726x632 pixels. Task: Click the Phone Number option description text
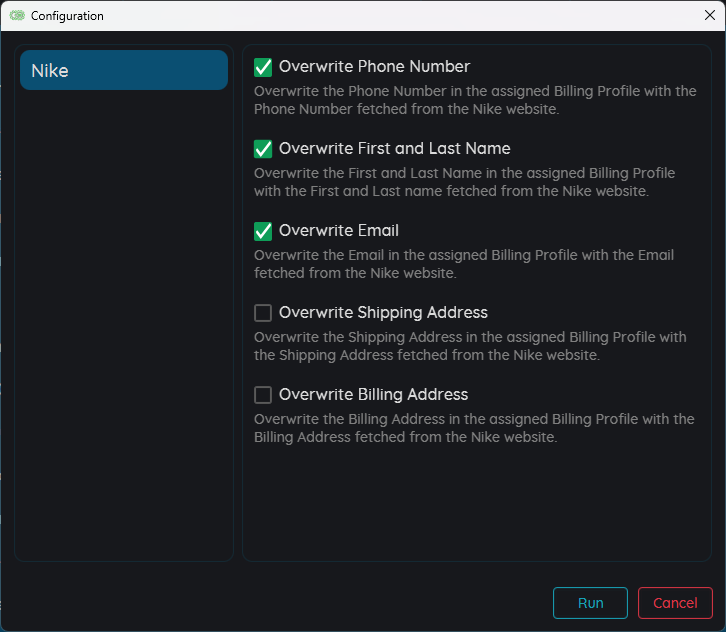474,100
